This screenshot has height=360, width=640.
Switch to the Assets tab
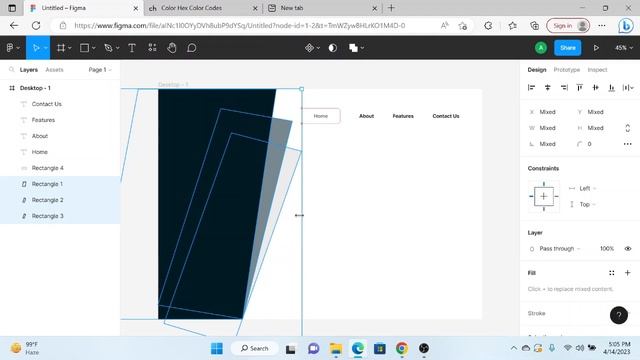coord(54,70)
